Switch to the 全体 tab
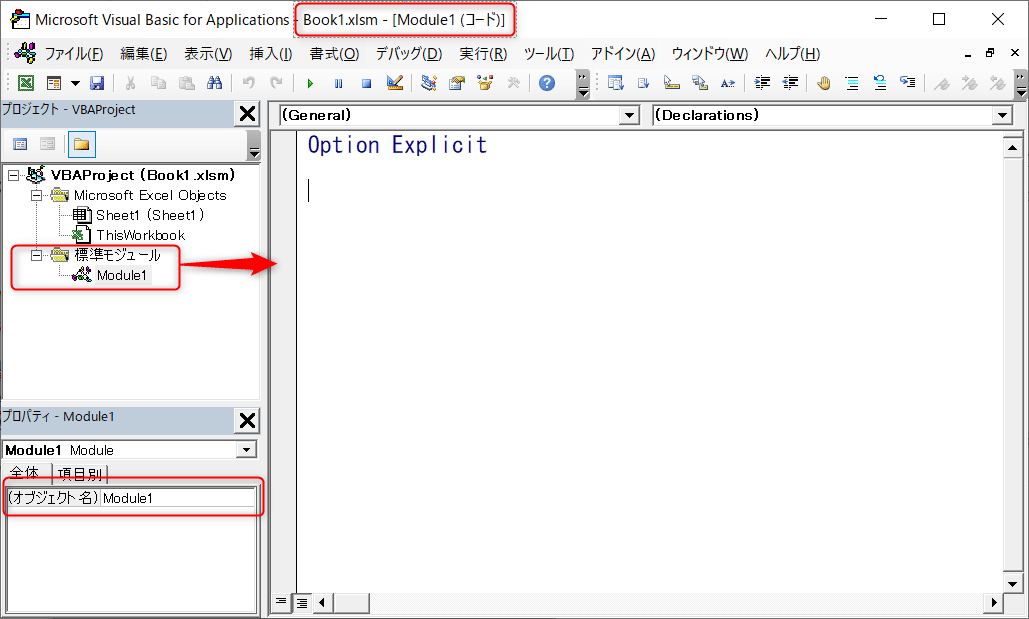The height and width of the screenshot is (619, 1029). pos(26,473)
